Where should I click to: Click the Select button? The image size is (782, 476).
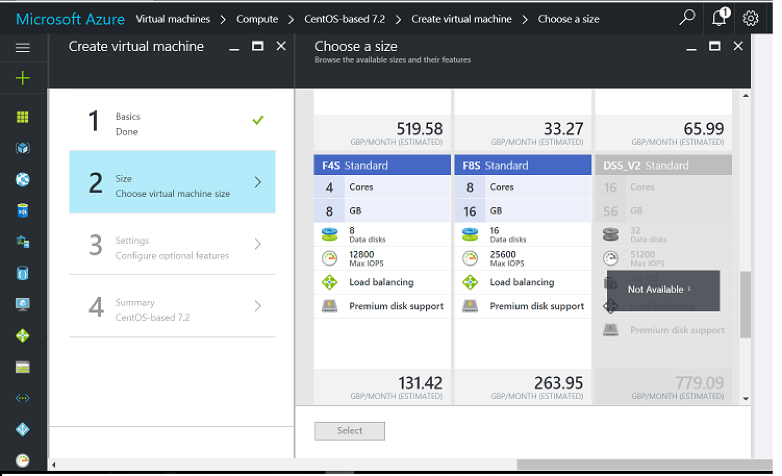pyautogui.click(x=350, y=431)
